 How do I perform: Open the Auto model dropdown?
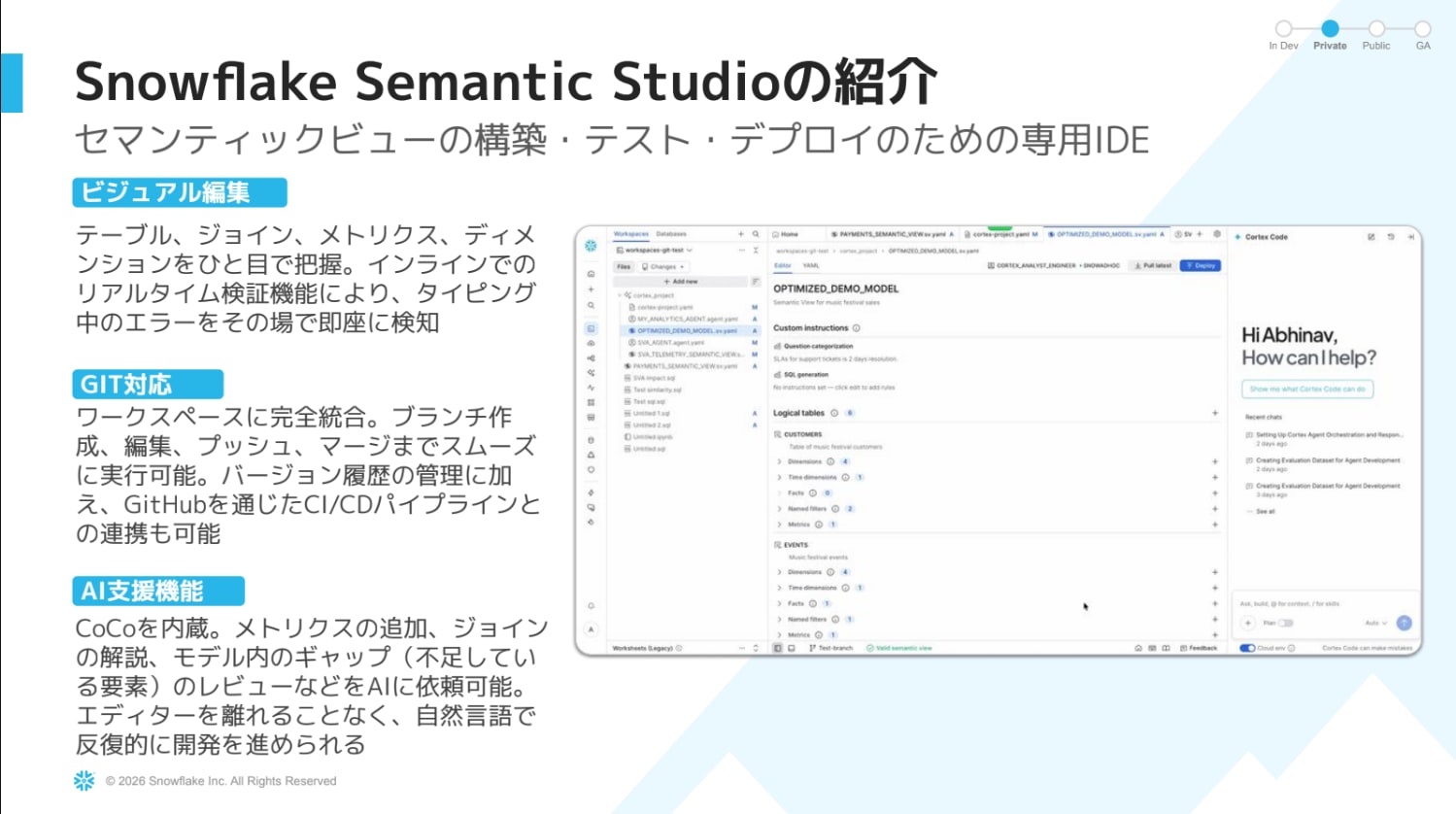coord(1376,623)
